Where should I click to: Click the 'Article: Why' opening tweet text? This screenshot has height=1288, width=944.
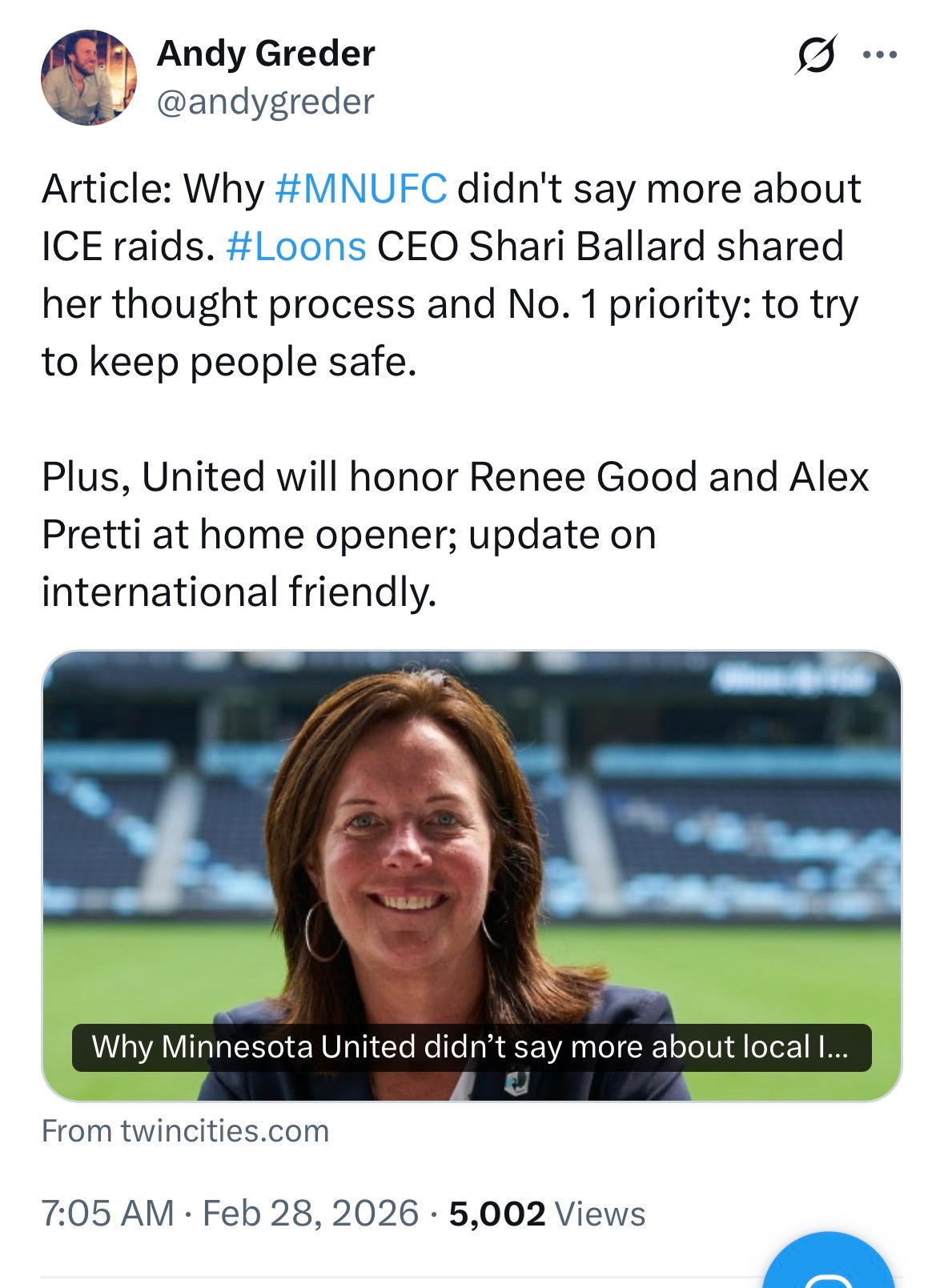(152, 189)
